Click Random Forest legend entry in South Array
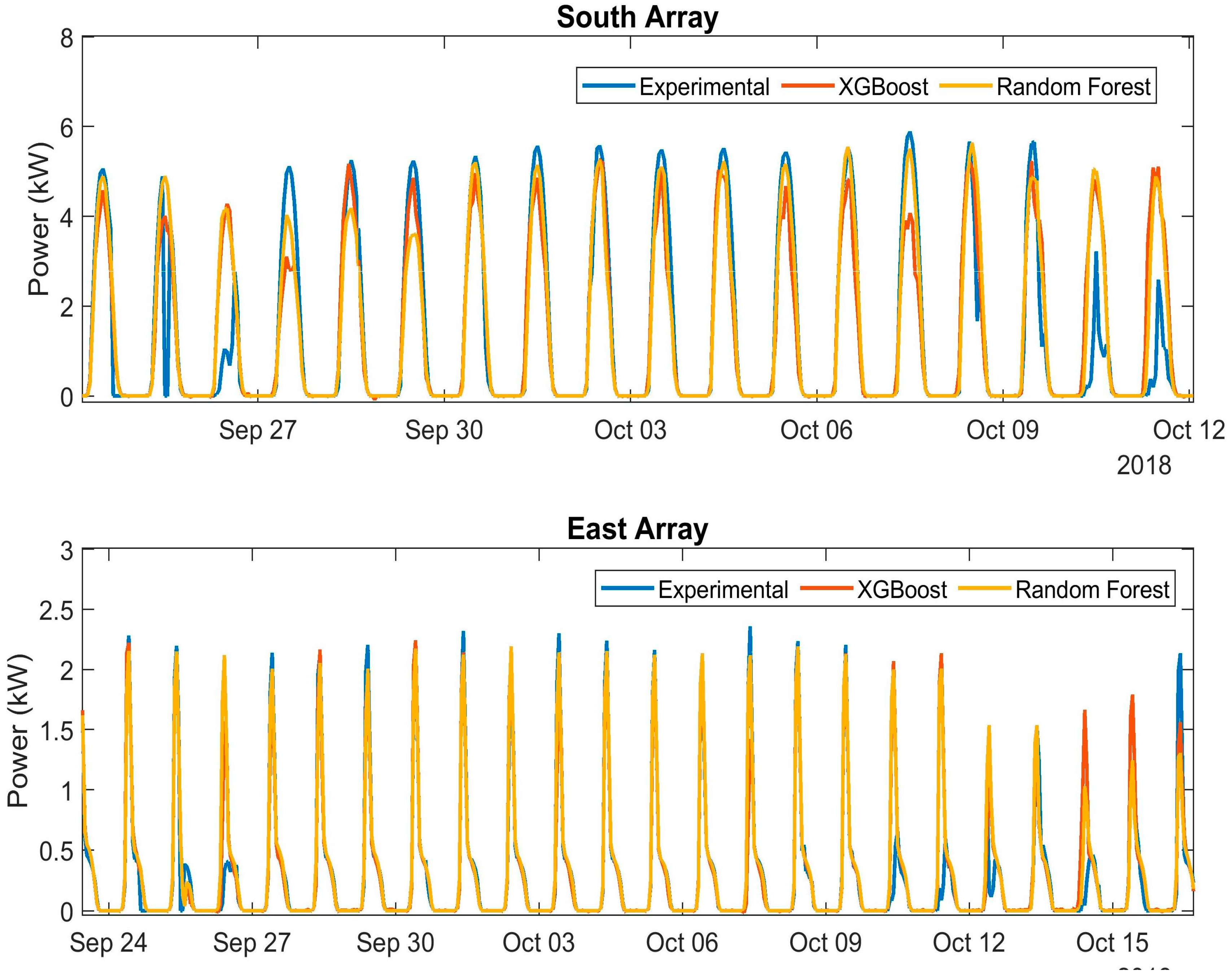 tap(1073, 87)
